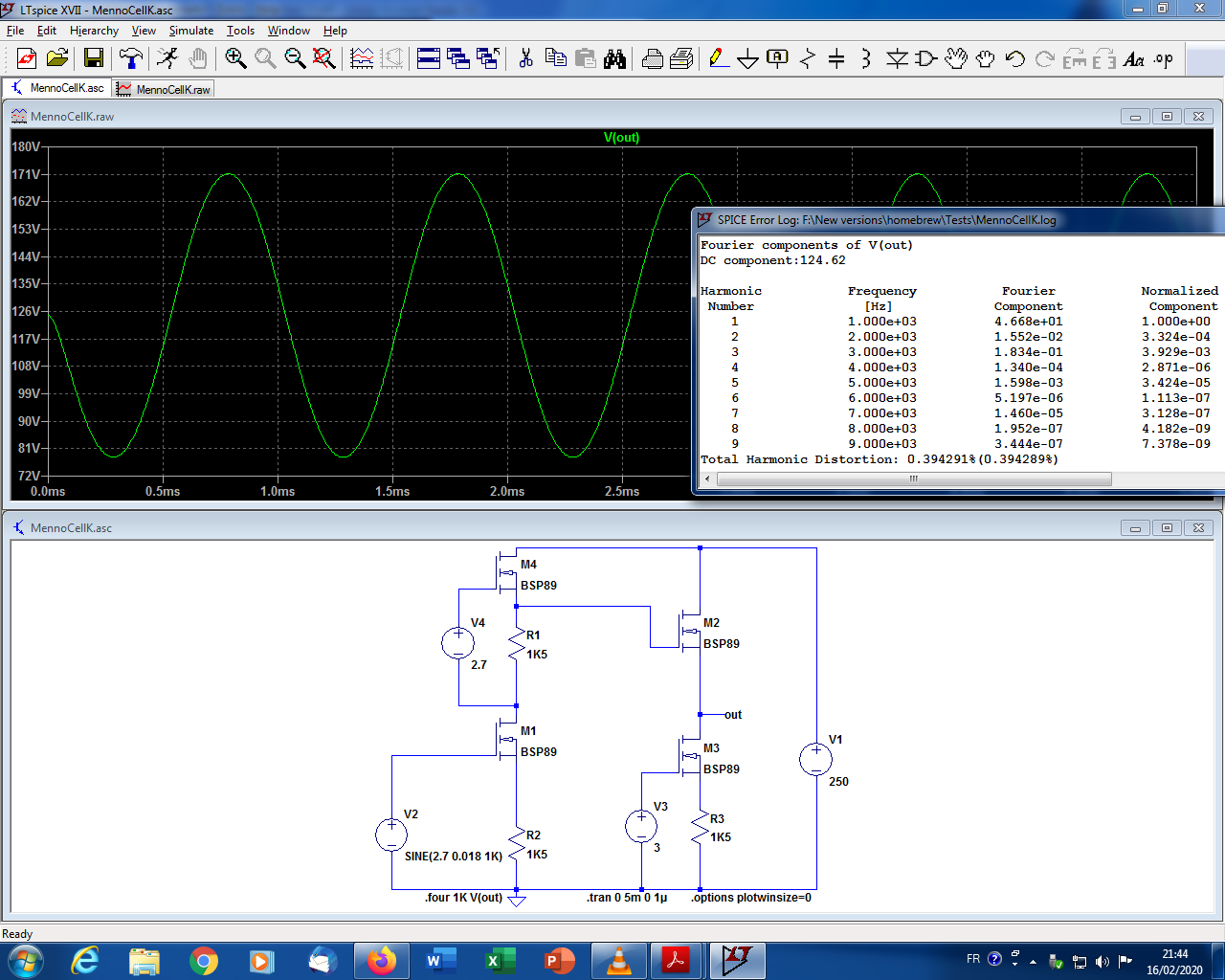Select the Drag hand tool

coord(985,58)
